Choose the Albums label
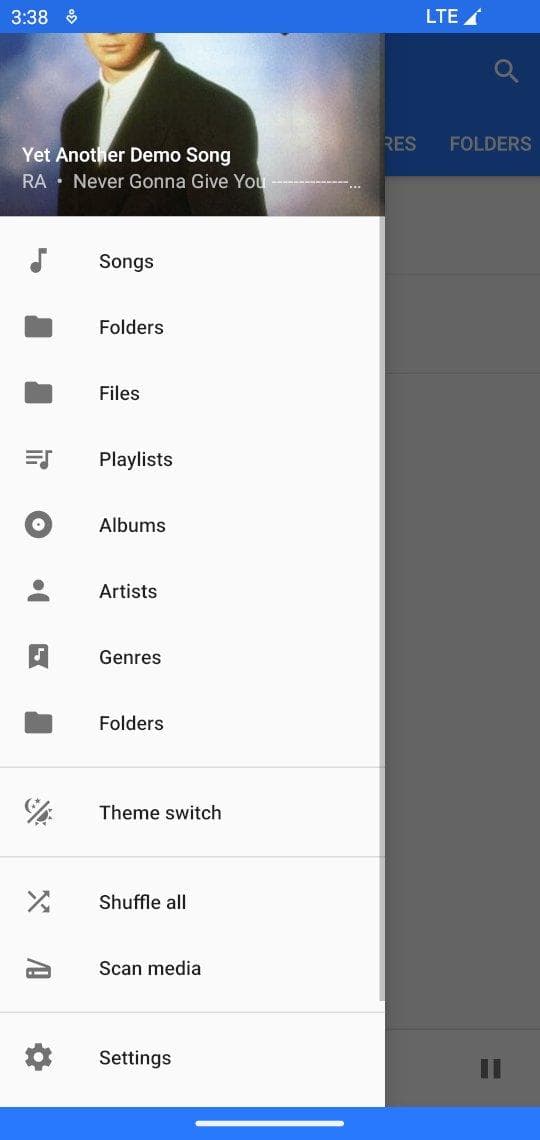The height and width of the screenshot is (1140, 540). coord(132,525)
